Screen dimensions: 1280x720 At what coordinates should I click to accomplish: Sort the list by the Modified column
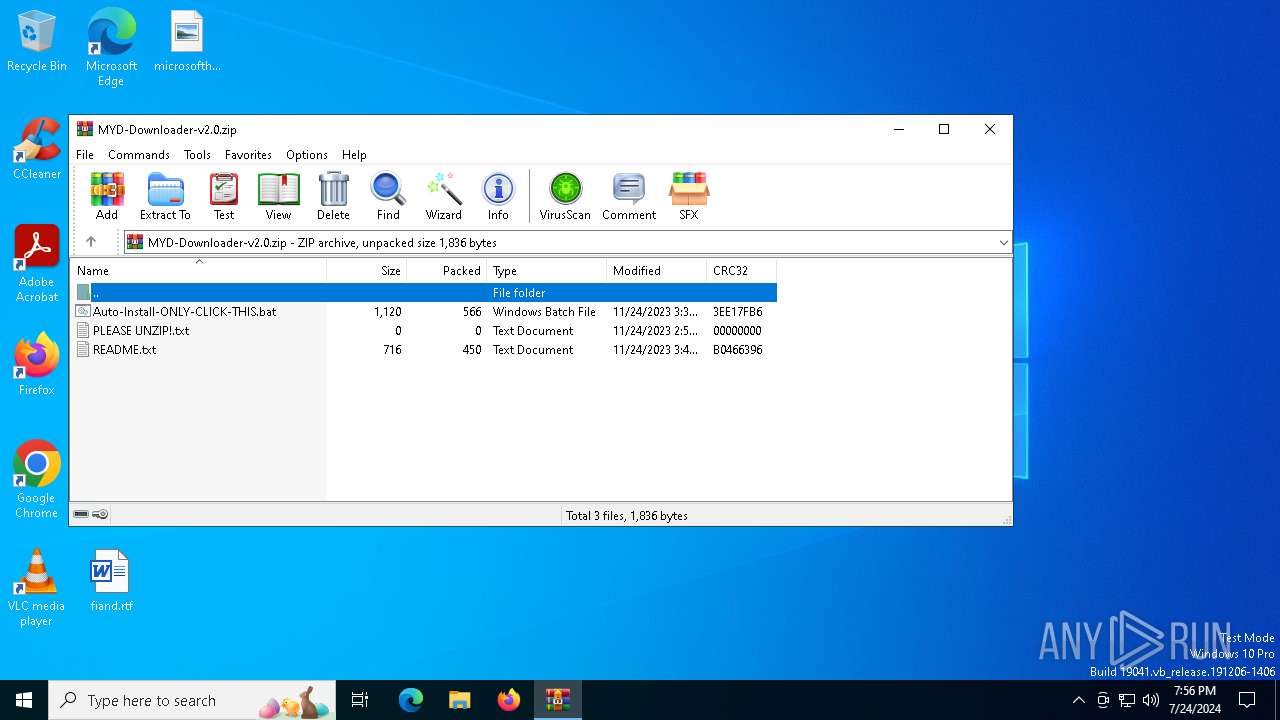coord(657,270)
